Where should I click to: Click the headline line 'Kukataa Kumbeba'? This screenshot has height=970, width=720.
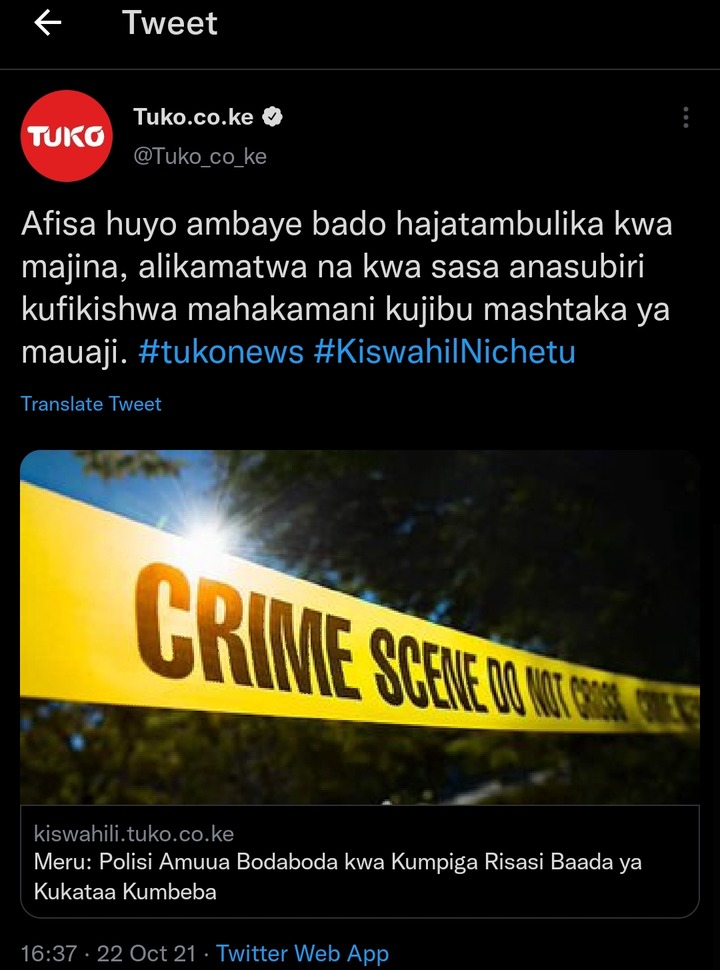(x=125, y=891)
